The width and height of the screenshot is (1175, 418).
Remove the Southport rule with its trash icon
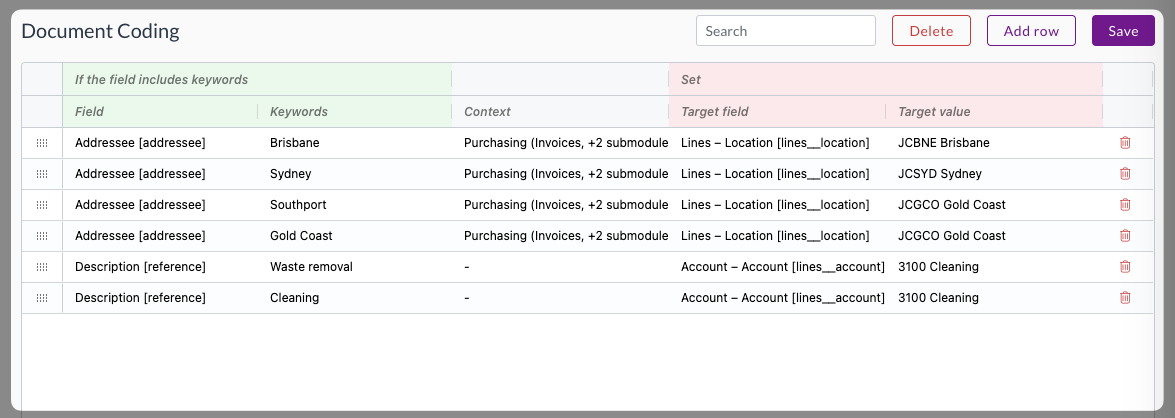click(x=1125, y=205)
